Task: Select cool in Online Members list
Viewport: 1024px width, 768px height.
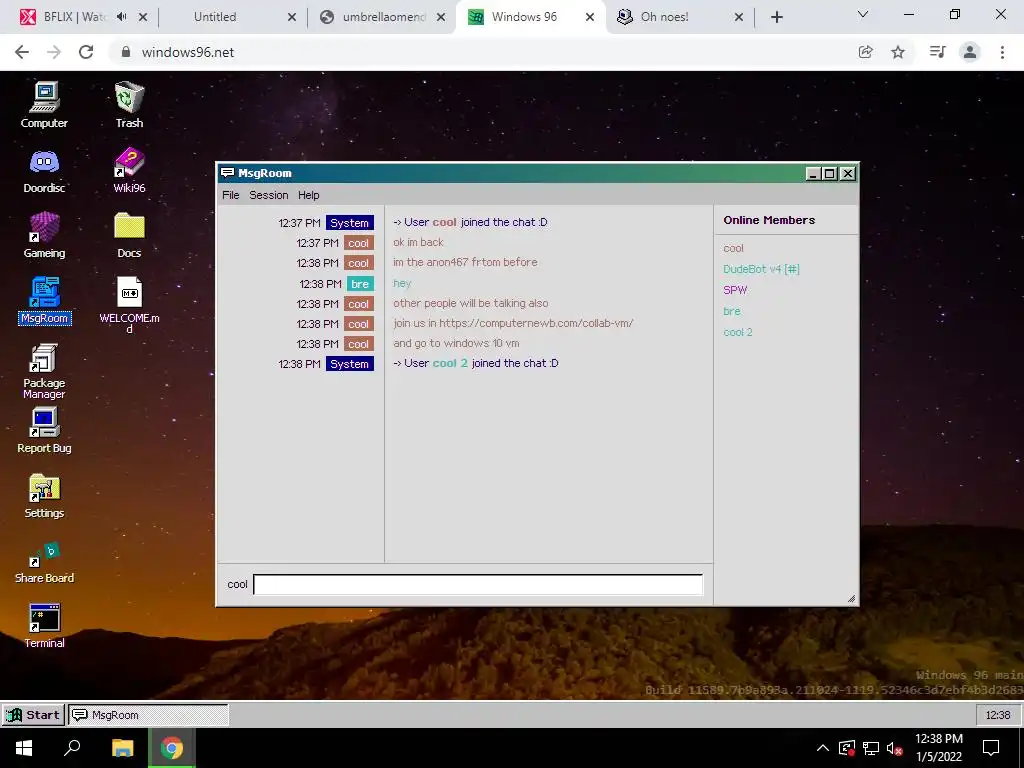Action: (733, 248)
